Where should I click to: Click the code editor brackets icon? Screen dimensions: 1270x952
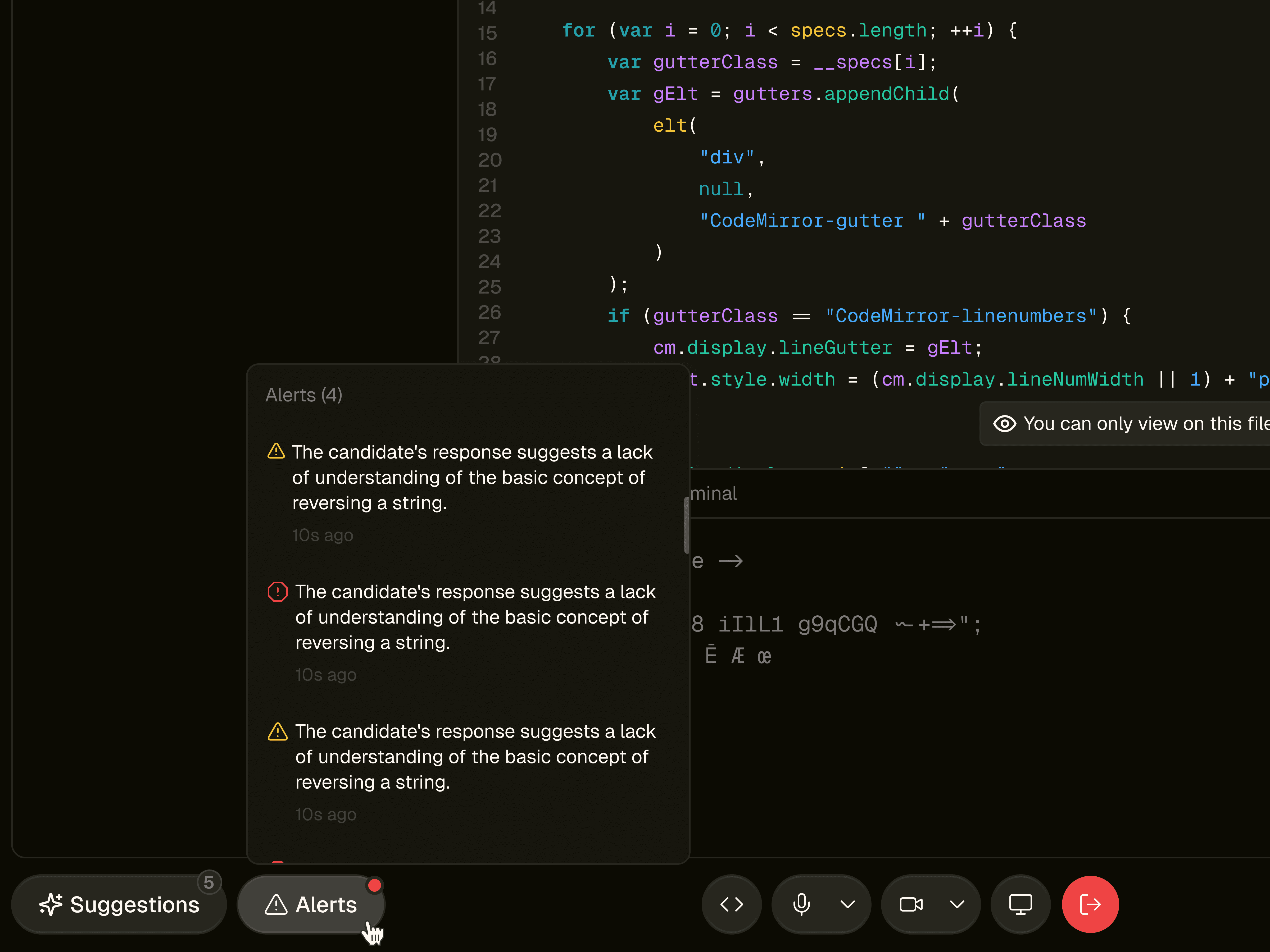pyautogui.click(x=732, y=904)
